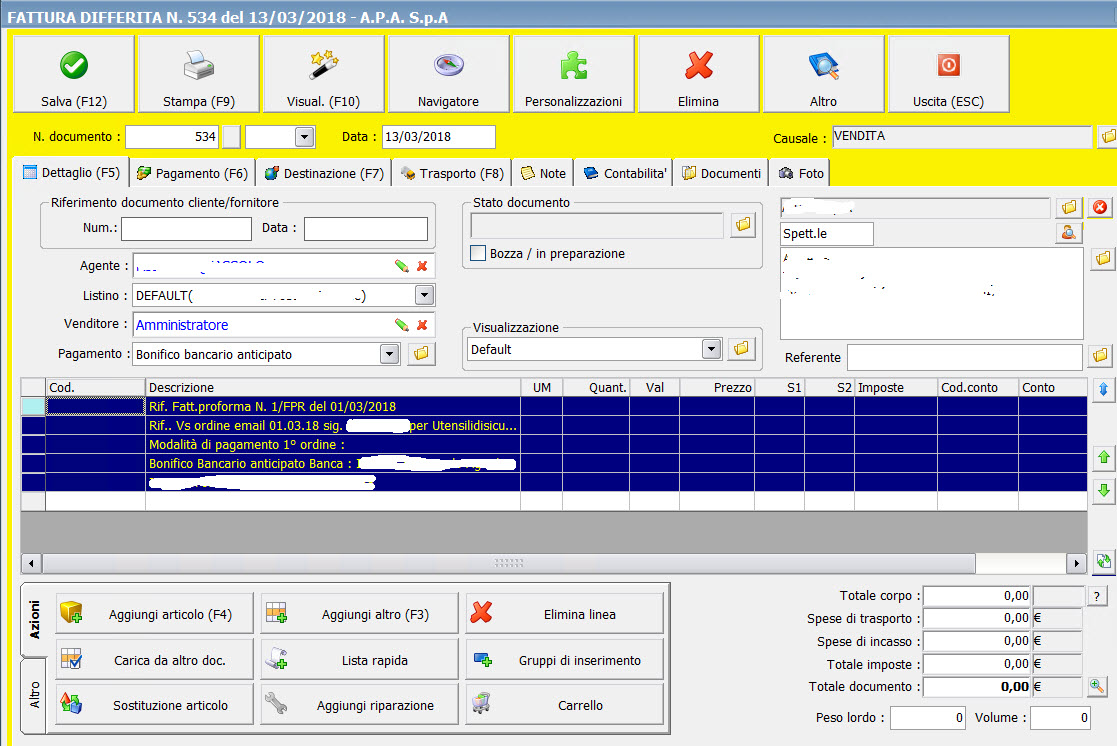Open Lista rapida button
The image size is (1117, 746).
coord(360,660)
